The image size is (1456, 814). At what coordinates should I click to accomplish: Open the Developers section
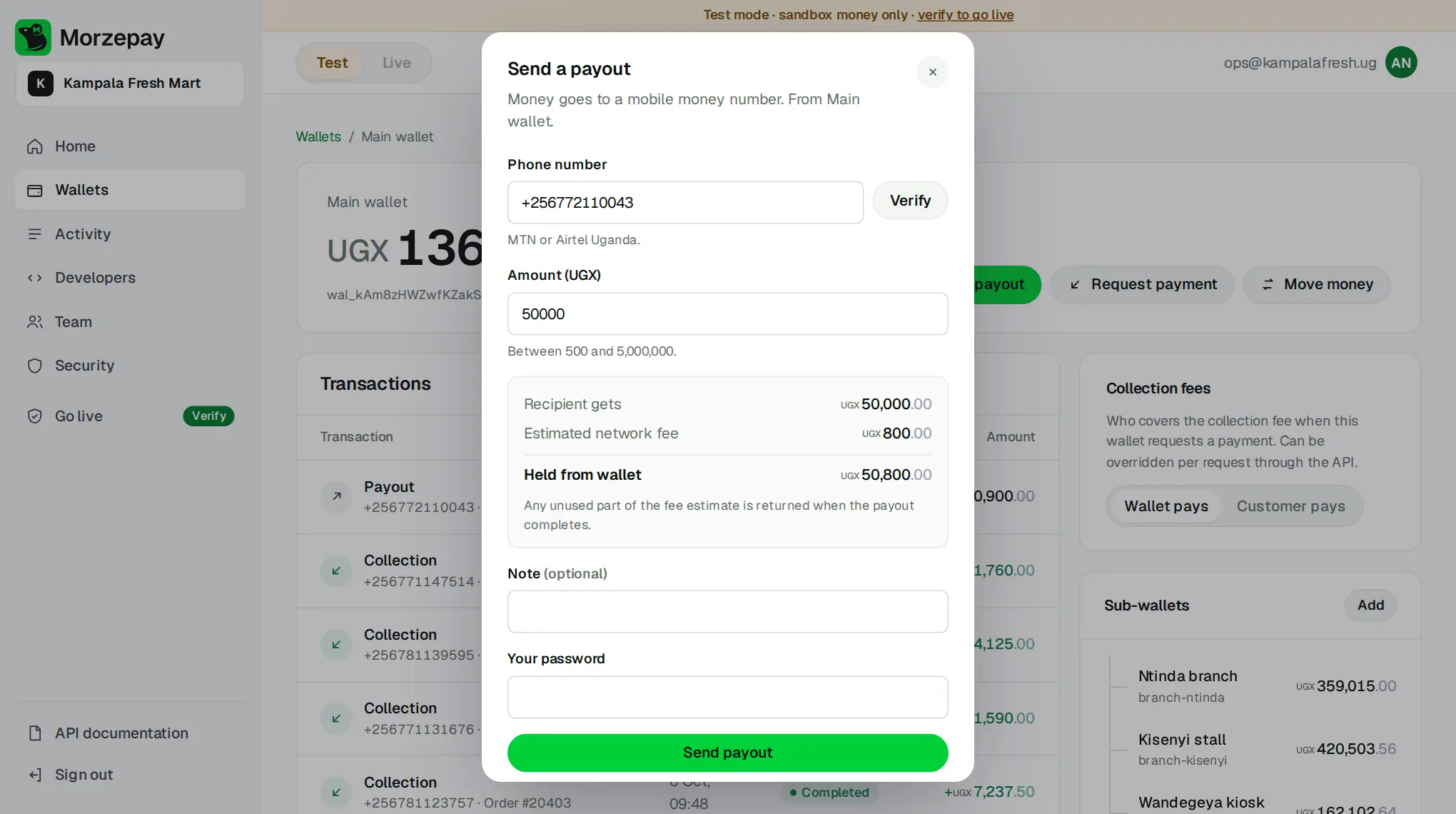(130, 278)
